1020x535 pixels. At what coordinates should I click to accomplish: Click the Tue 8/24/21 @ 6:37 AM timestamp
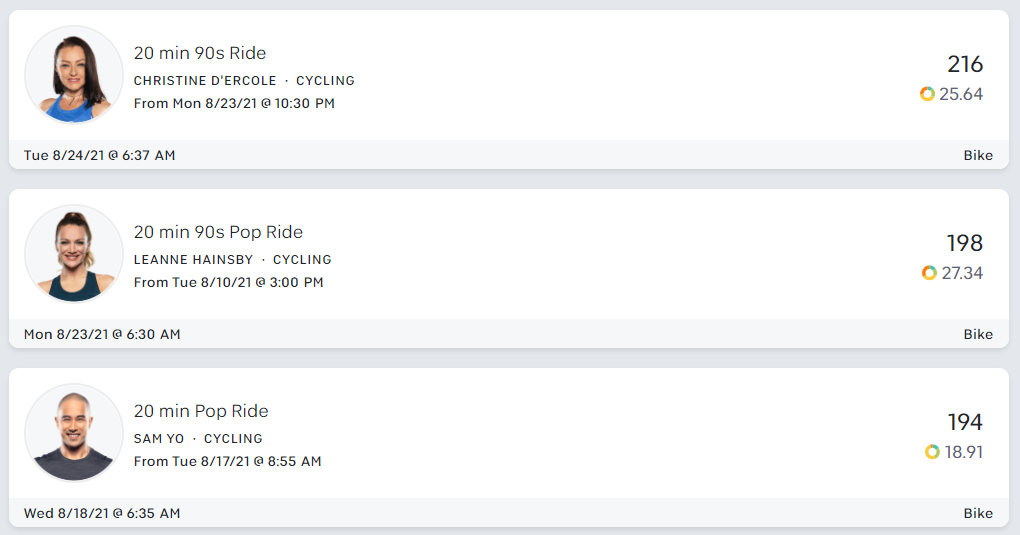click(100, 155)
